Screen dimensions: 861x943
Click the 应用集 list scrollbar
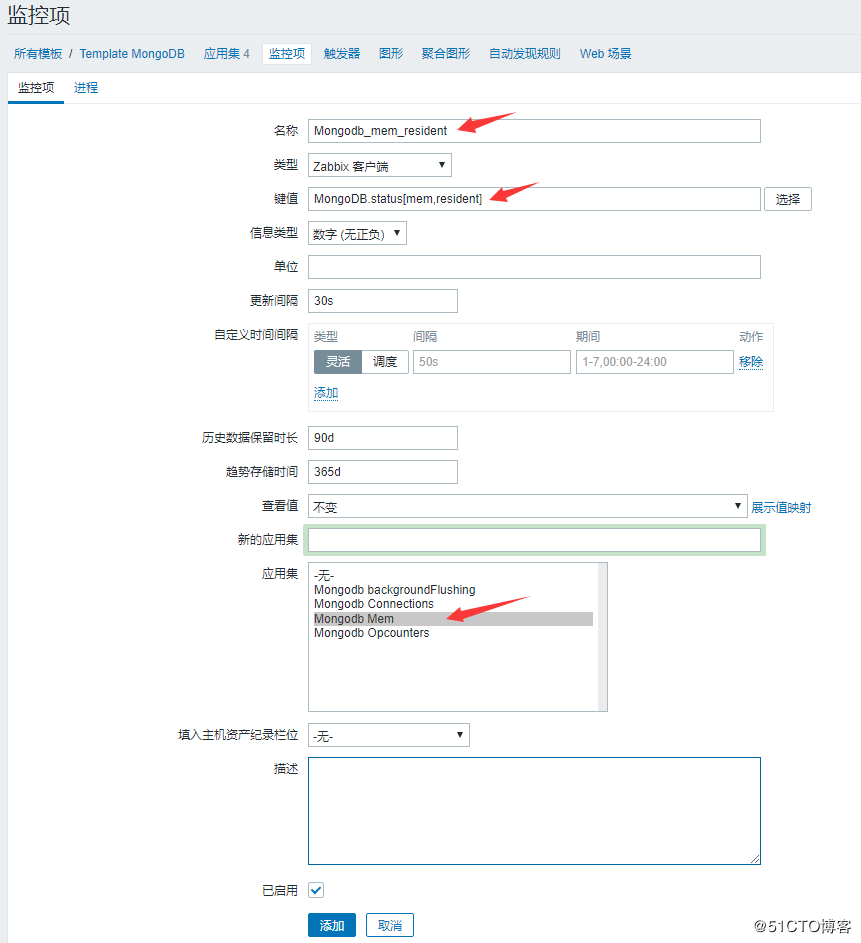point(602,637)
